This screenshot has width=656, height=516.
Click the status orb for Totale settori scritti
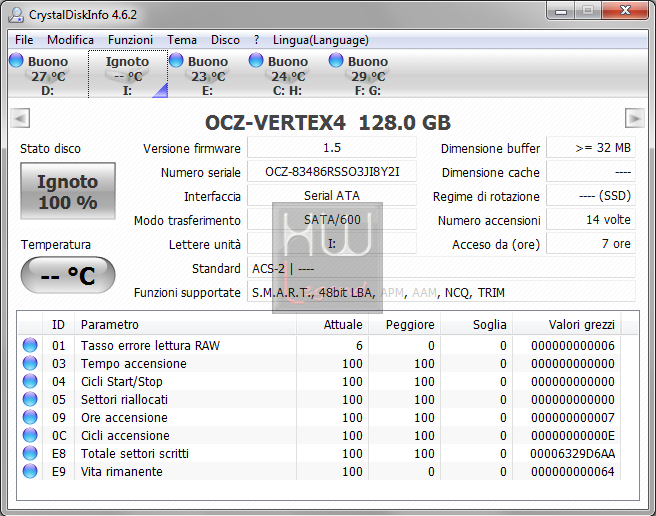(30, 453)
